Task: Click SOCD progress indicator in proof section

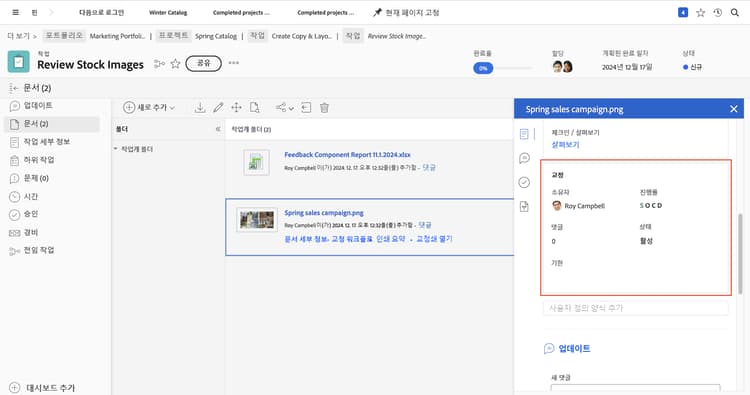Action: tap(651, 206)
